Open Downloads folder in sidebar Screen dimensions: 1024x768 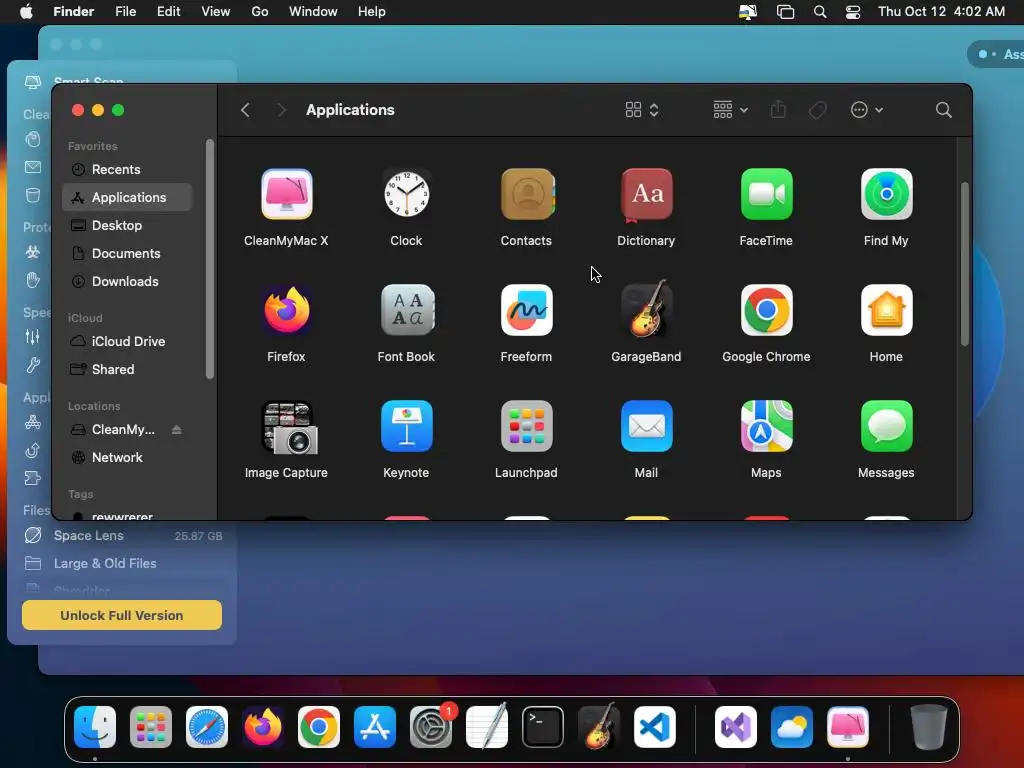coord(127,281)
